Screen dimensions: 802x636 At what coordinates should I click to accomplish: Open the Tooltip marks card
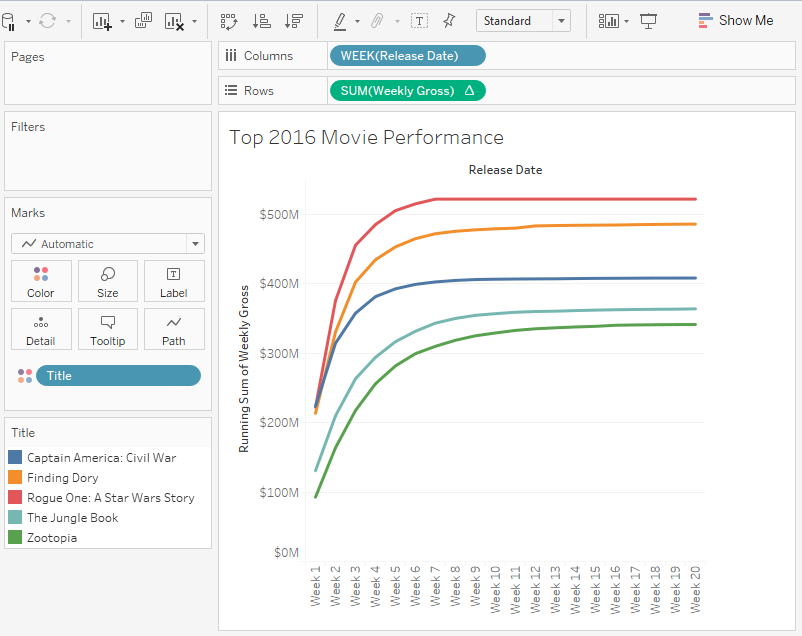pyautogui.click(x=108, y=329)
